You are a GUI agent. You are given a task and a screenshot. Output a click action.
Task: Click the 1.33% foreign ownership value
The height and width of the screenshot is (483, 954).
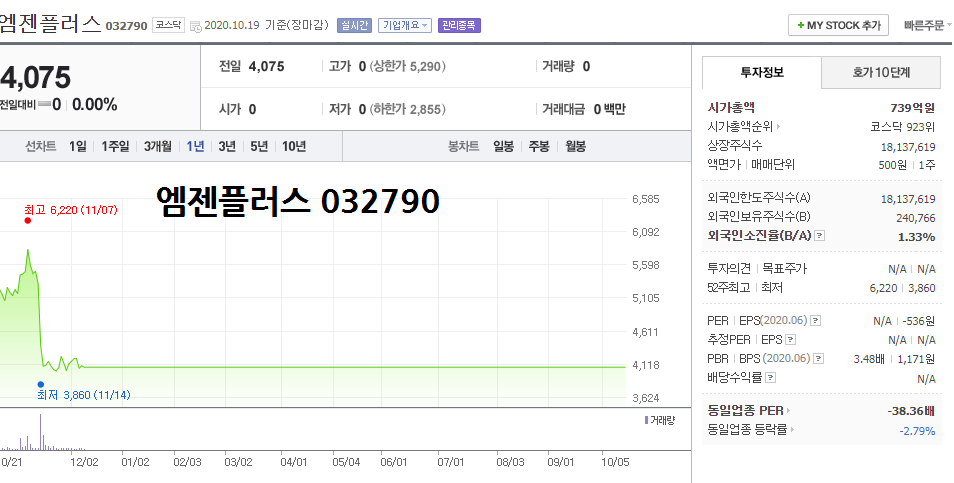(x=917, y=237)
